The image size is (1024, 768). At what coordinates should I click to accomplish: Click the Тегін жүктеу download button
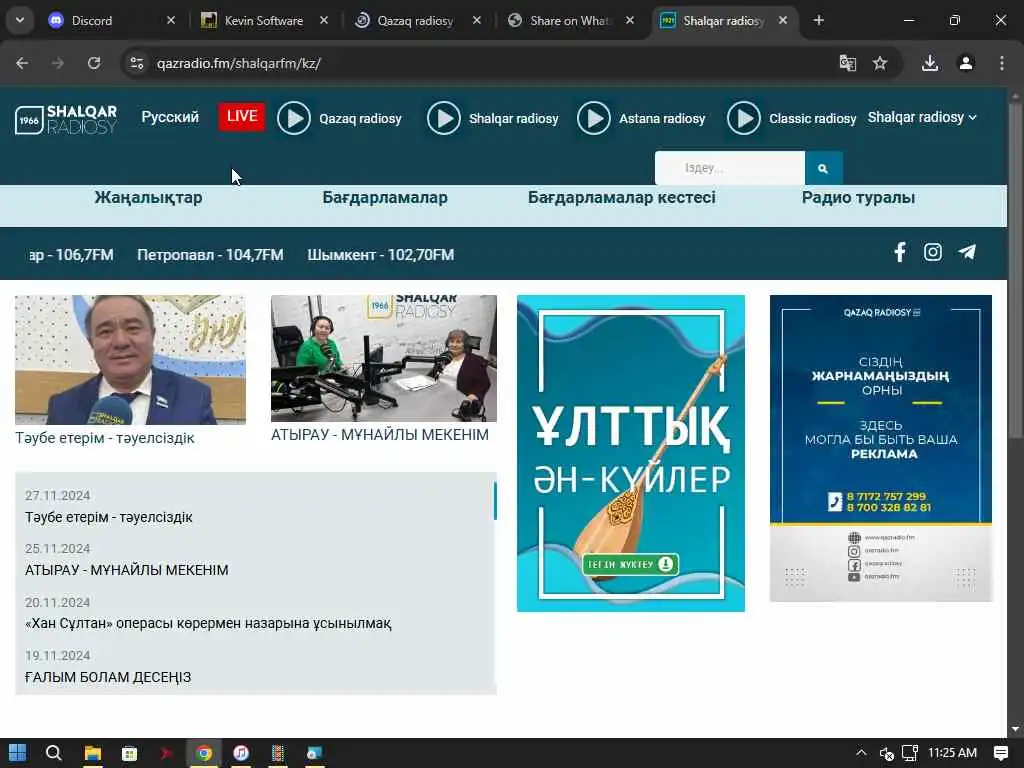tap(630, 564)
